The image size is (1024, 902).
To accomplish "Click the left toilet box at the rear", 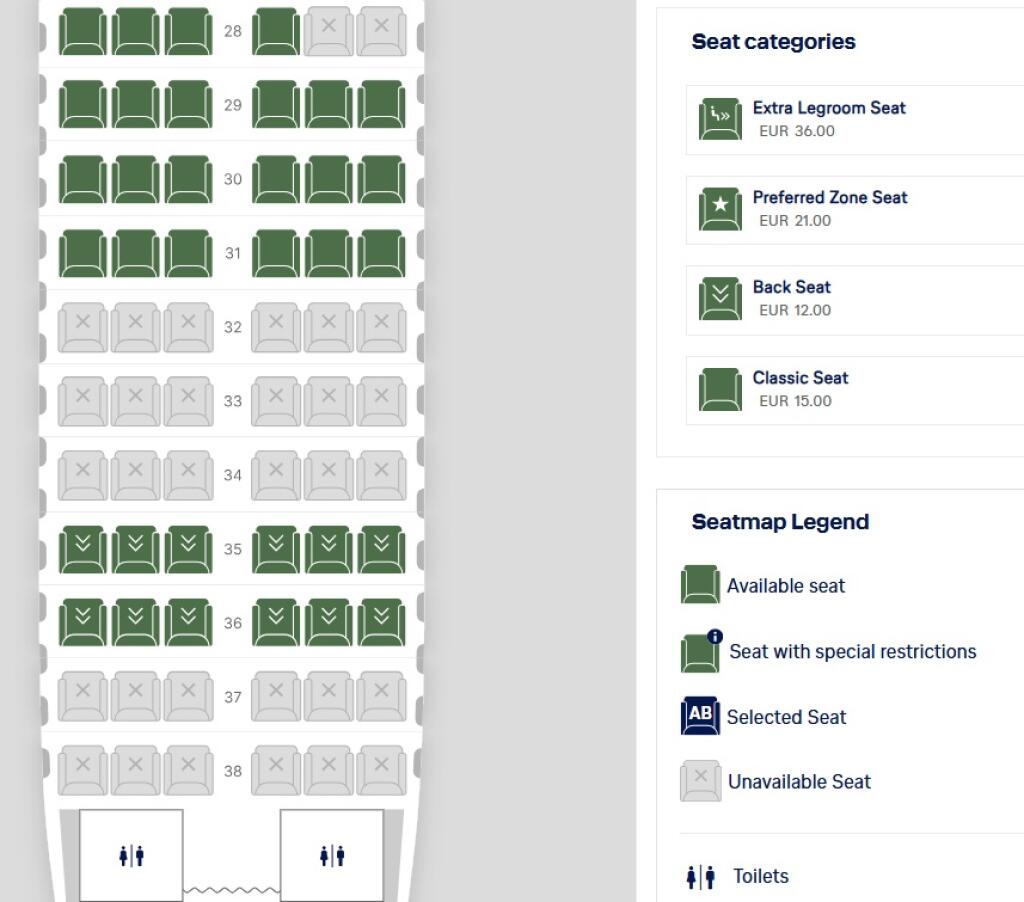I will (x=131, y=856).
